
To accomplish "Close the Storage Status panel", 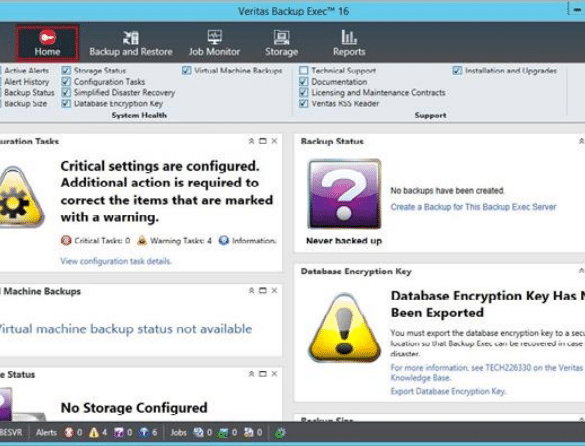I will pos(274,374).
